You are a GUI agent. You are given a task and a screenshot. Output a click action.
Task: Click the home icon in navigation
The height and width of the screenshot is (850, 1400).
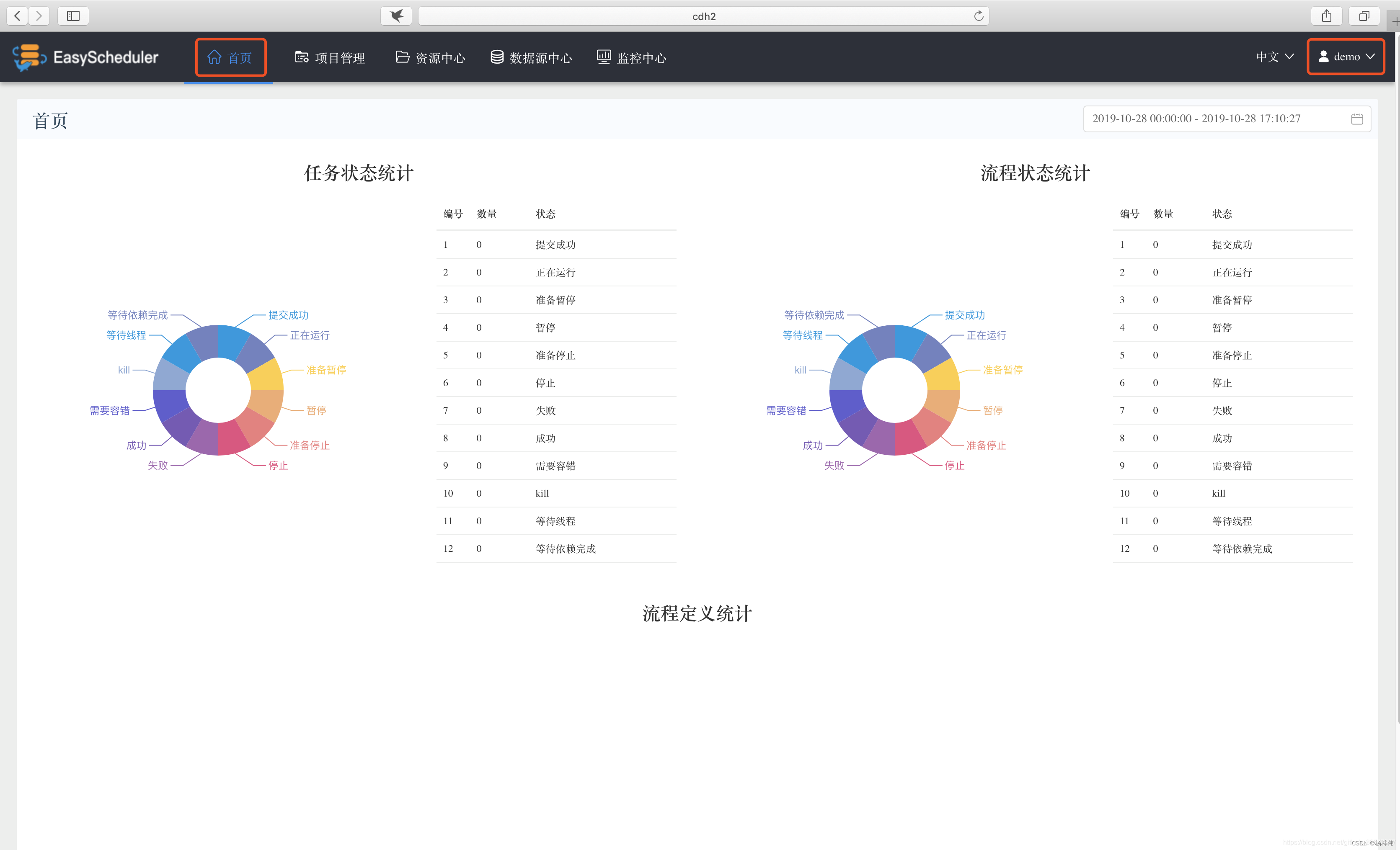click(214, 57)
